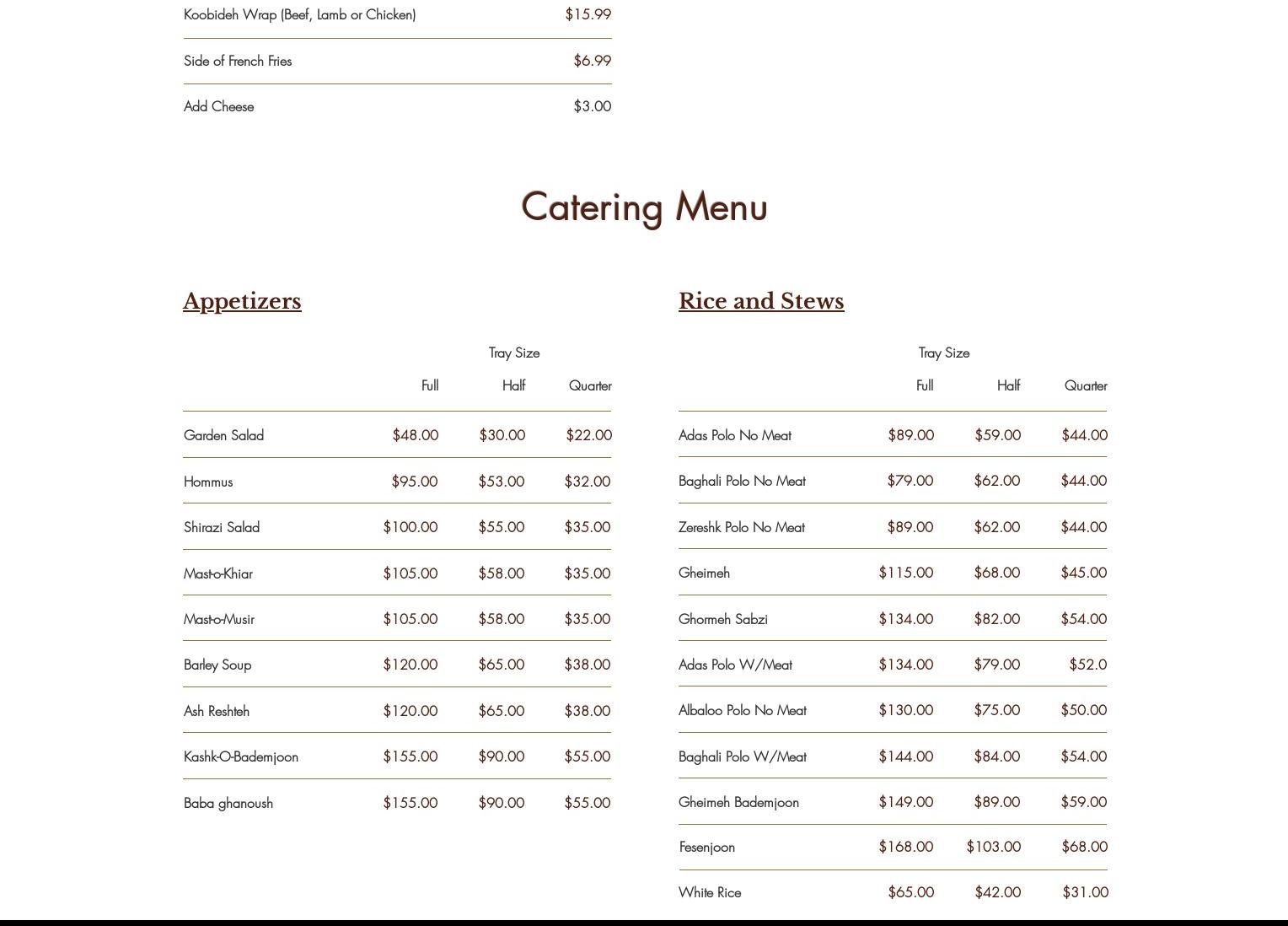Click Garden Salad quarter tray price $22.00
The image size is (1288, 926).
[588, 435]
